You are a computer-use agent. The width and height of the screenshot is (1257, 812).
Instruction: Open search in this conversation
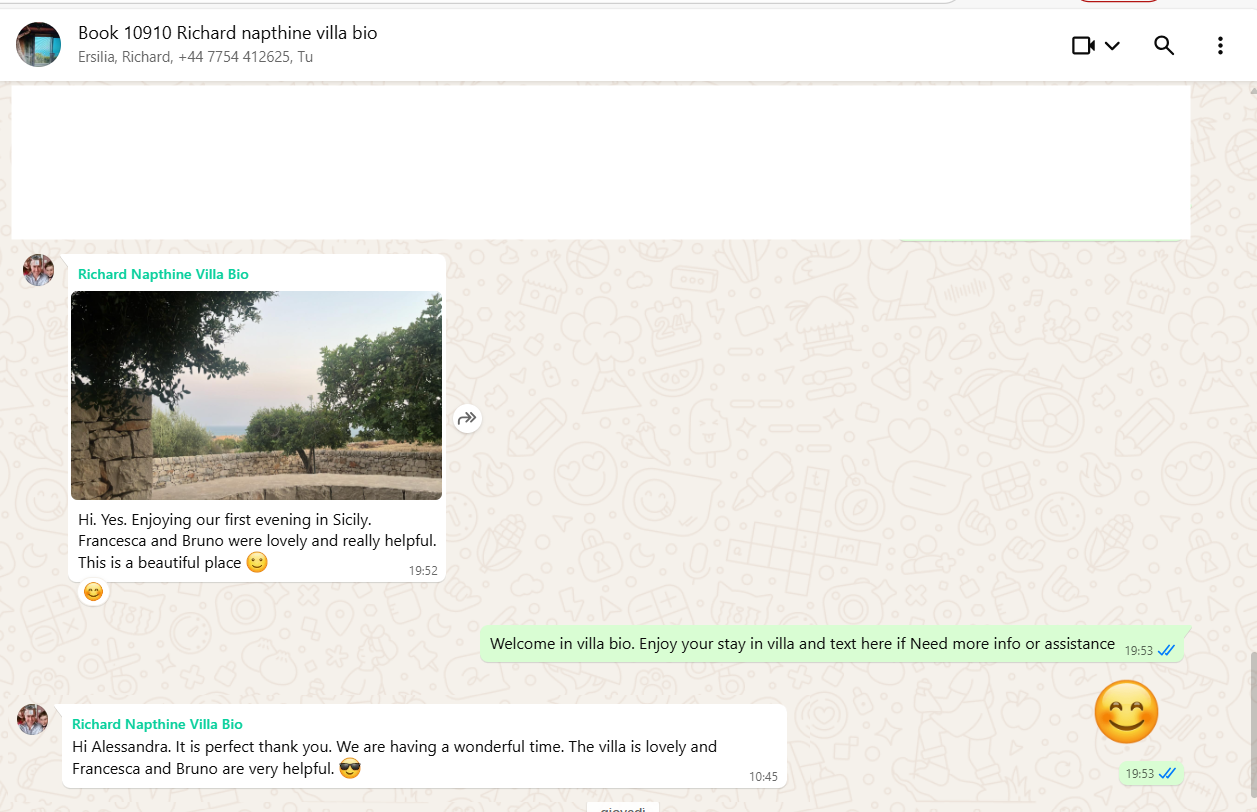click(x=1164, y=46)
